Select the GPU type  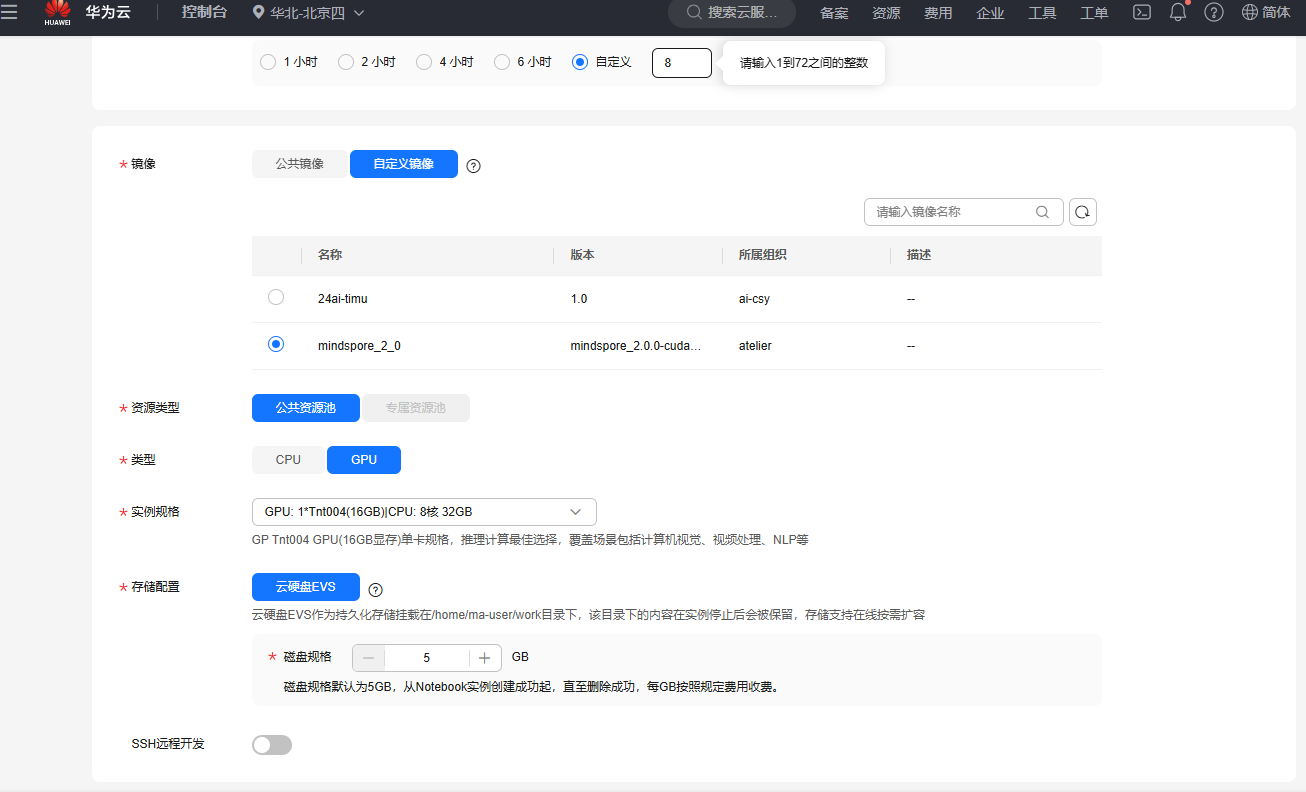(364, 460)
